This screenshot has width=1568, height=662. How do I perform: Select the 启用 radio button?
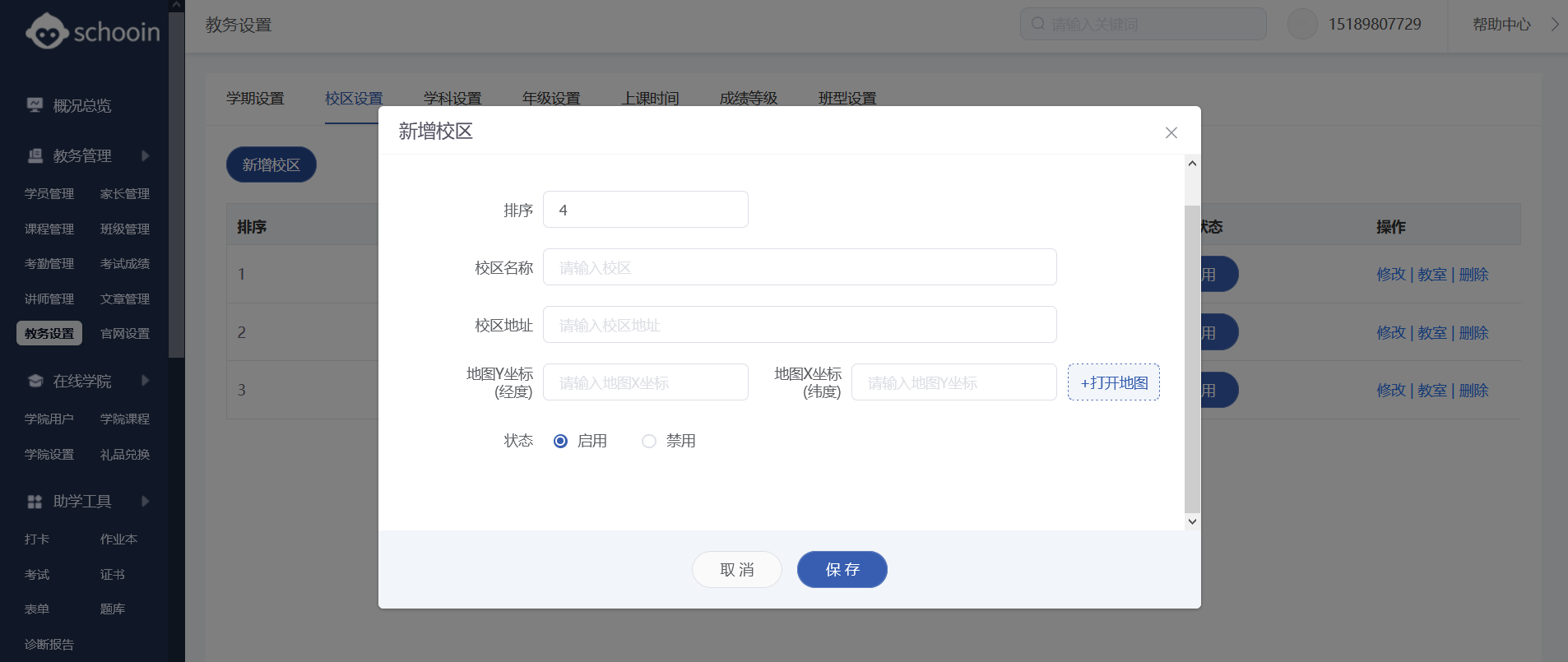(560, 441)
